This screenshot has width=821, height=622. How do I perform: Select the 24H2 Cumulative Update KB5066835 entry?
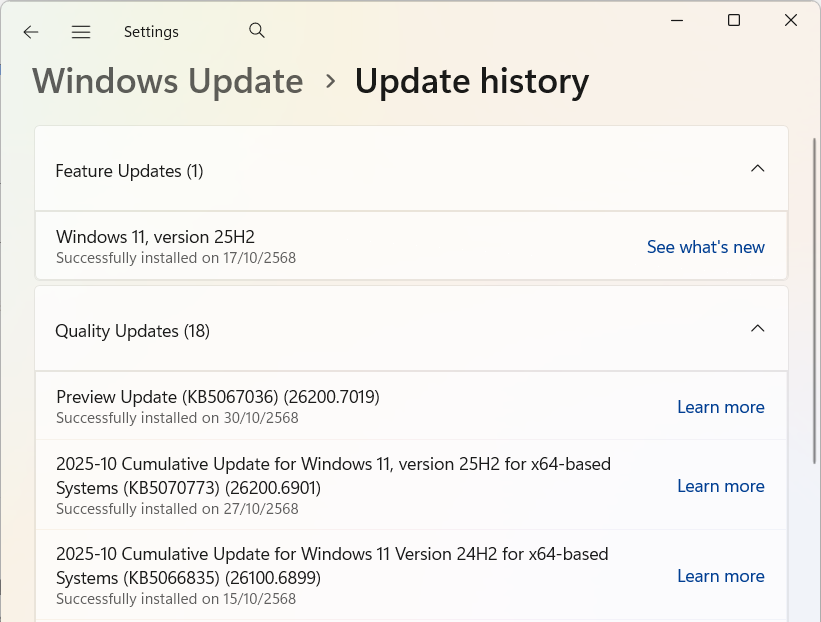click(331, 566)
